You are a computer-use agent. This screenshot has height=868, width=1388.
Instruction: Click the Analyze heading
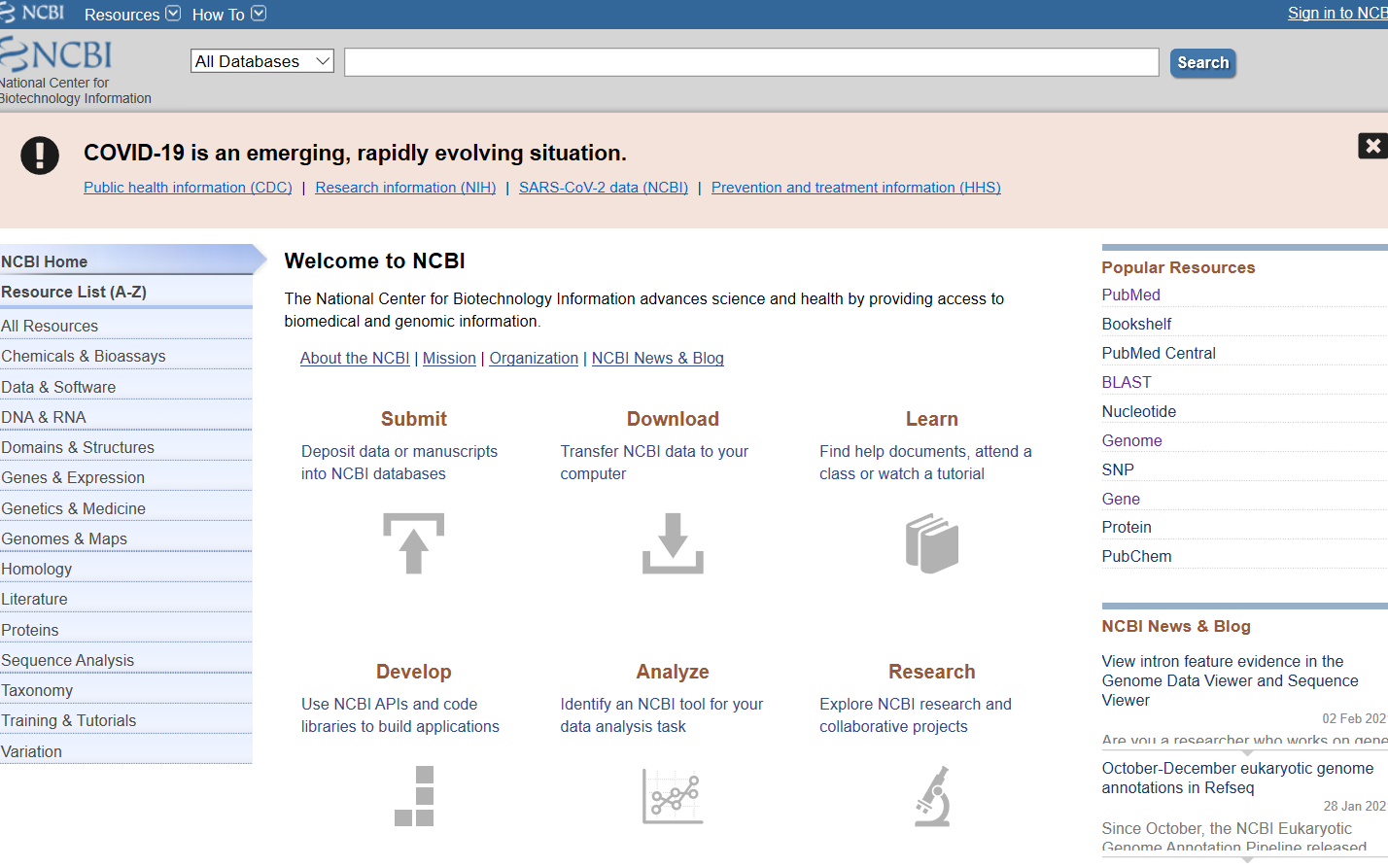click(x=673, y=672)
